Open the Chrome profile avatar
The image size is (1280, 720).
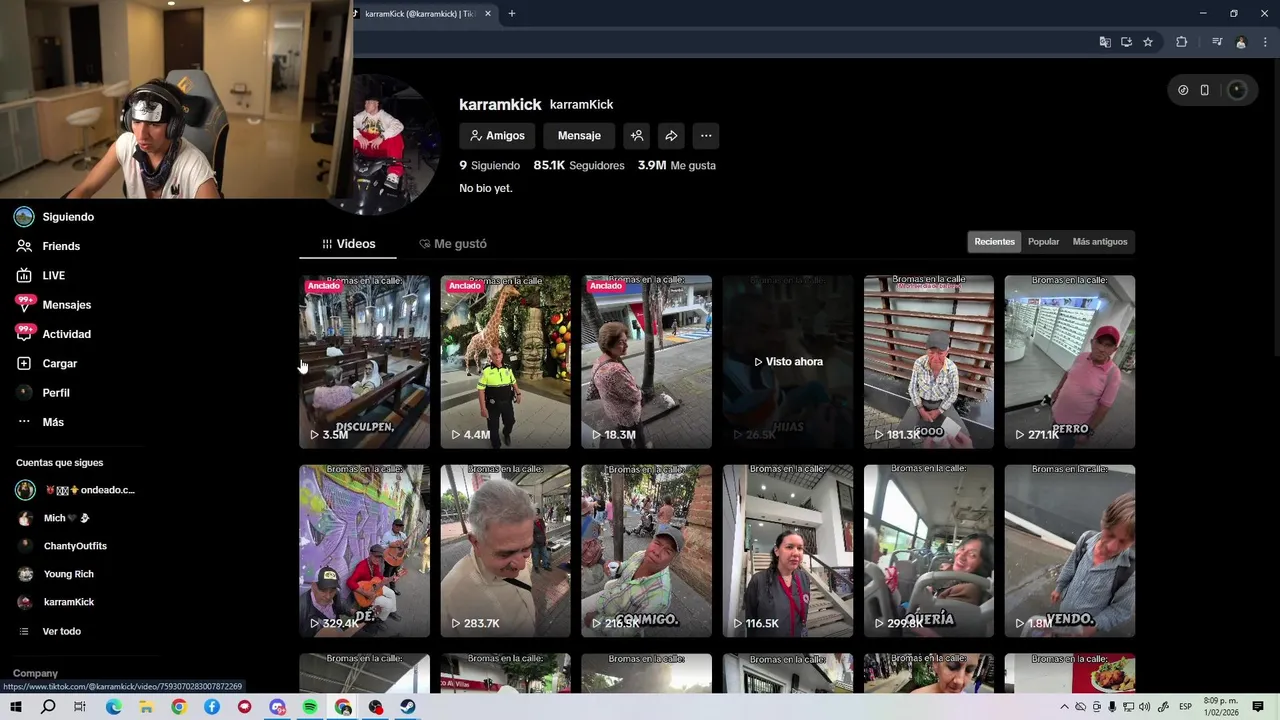tap(1241, 42)
